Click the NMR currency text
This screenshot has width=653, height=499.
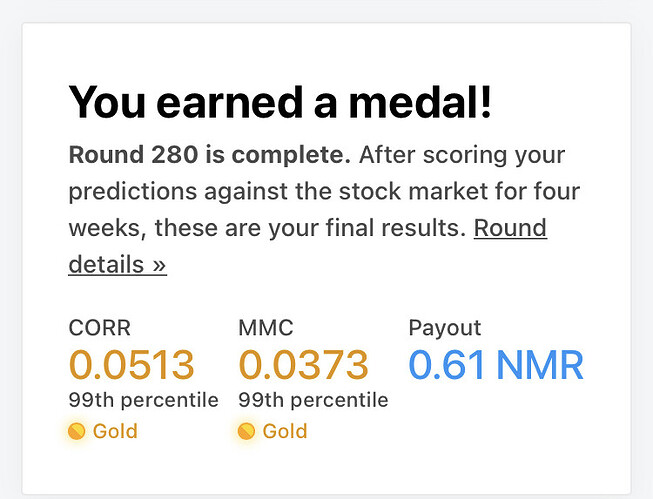point(540,365)
